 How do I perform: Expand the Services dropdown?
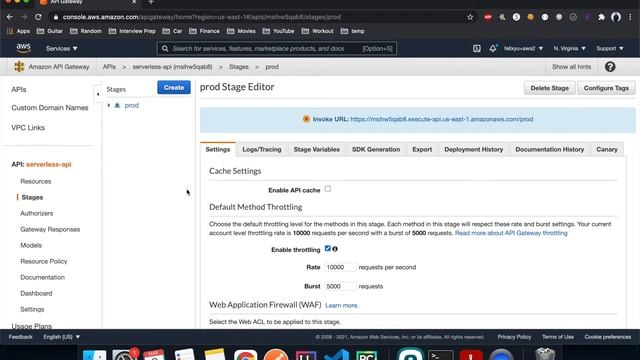pos(62,48)
